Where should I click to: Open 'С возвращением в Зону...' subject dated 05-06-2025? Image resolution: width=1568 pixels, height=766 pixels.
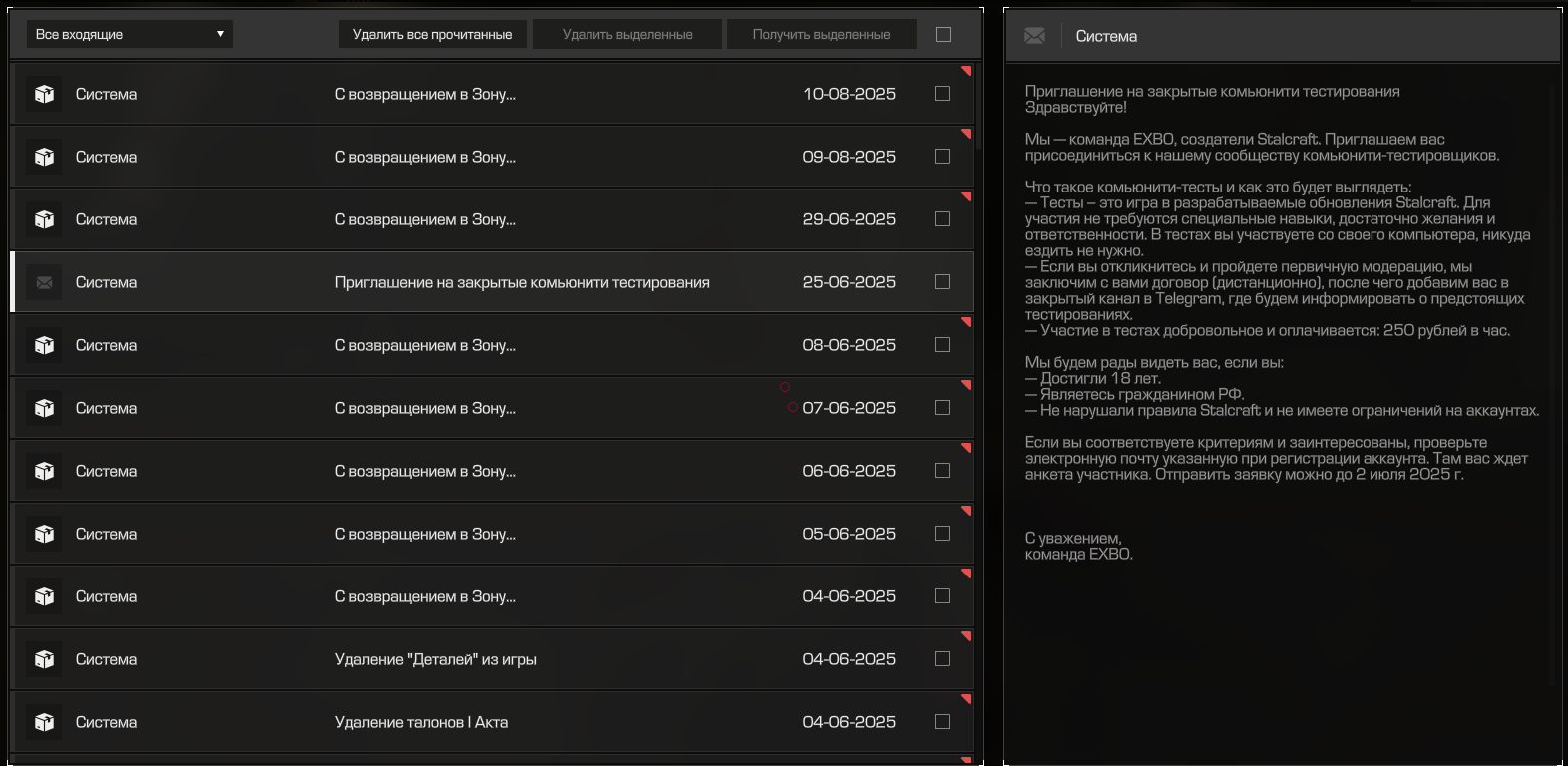pos(425,534)
